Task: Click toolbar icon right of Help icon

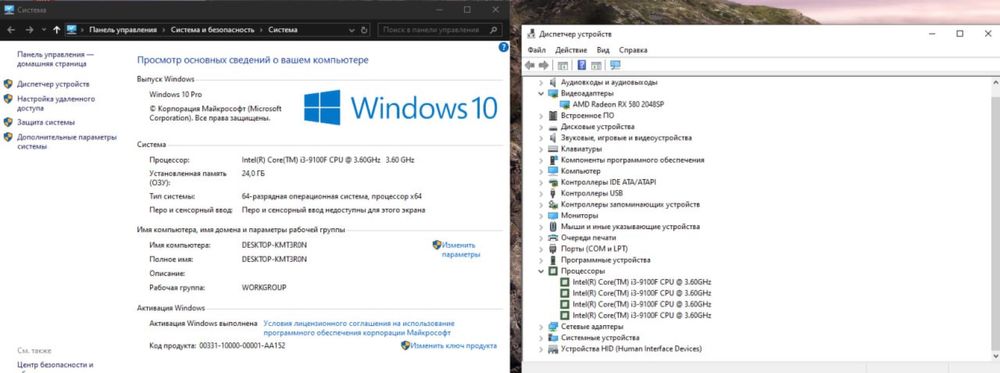Action: tap(596, 66)
